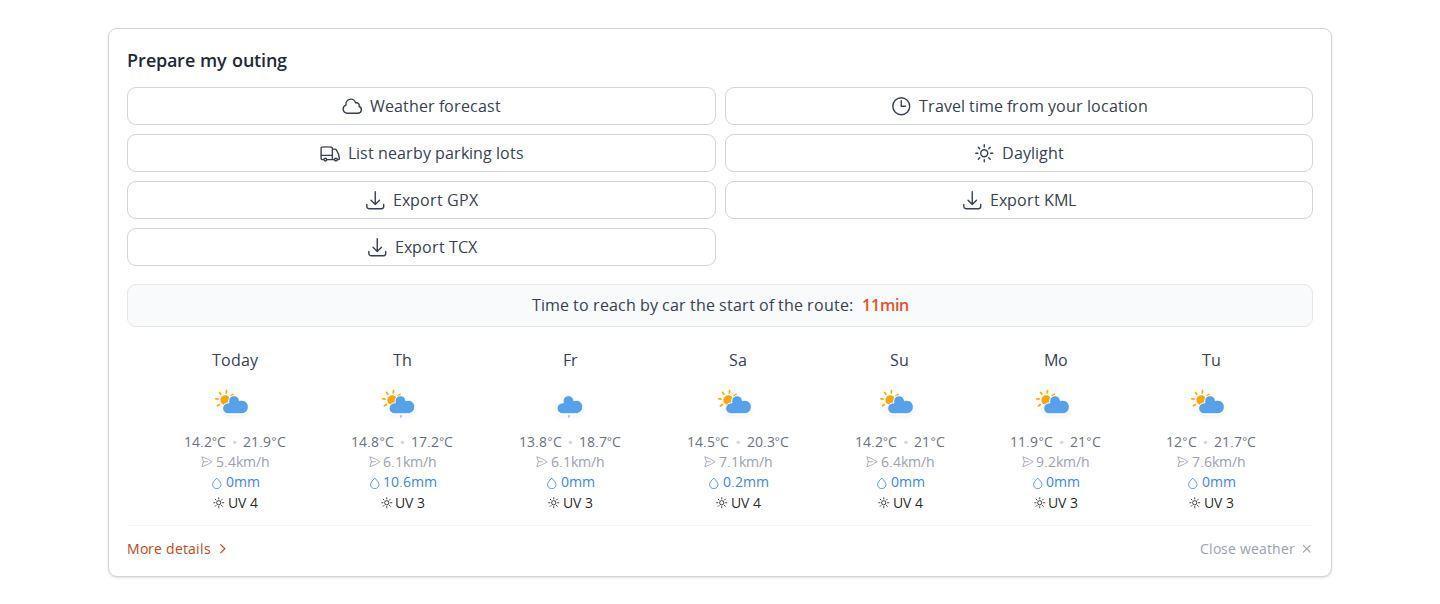
Task: Click Tuesday's 7.6km/h wind speed
Action: point(1219,462)
